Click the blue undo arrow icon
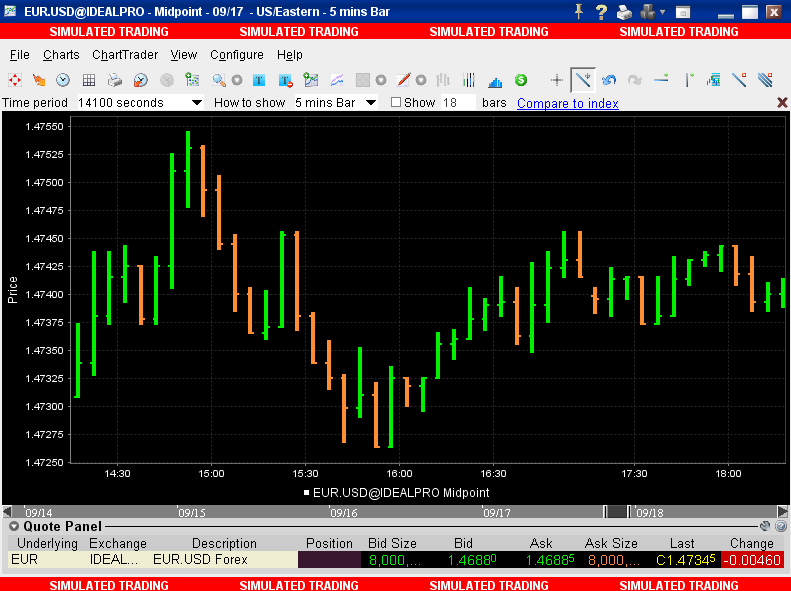 tap(609, 80)
